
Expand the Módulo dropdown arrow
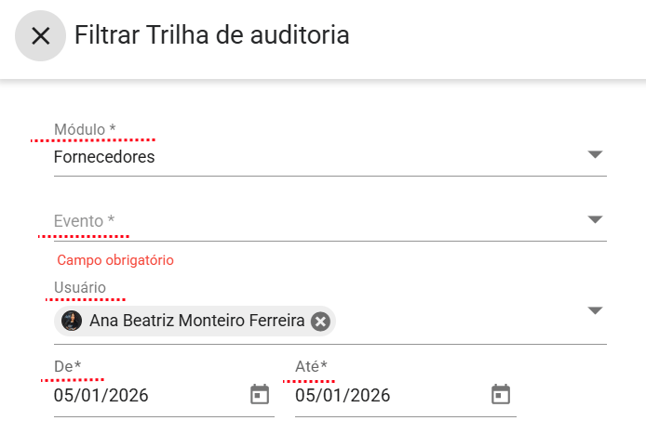click(x=595, y=155)
